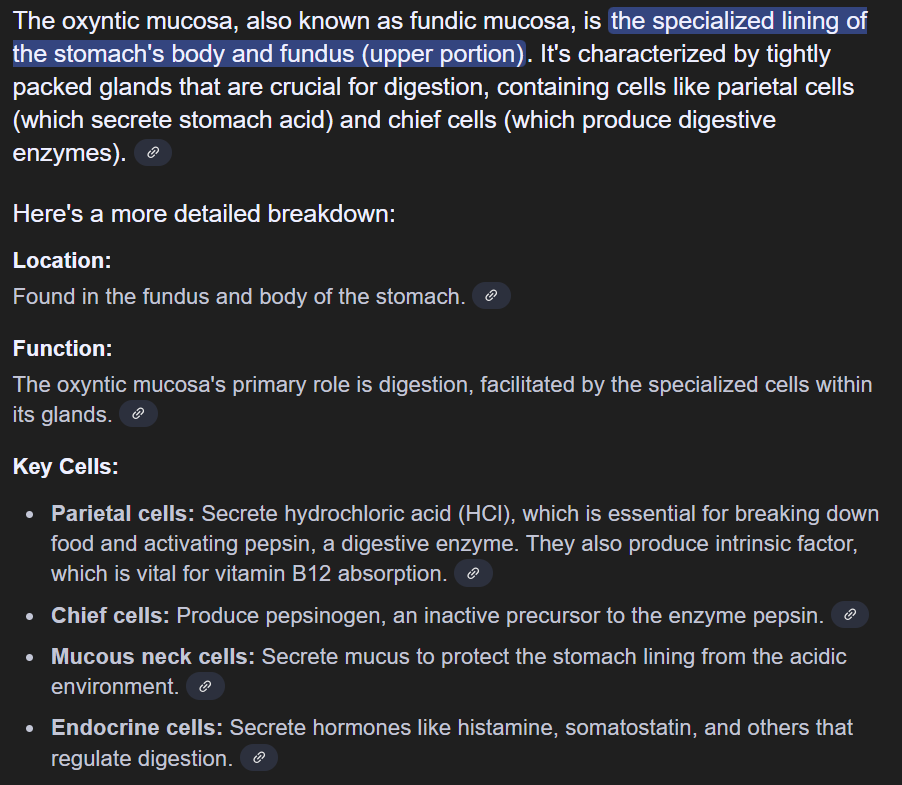Click the "Key Cells:" heading
This screenshot has height=785, width=902.
pos(66,466)
